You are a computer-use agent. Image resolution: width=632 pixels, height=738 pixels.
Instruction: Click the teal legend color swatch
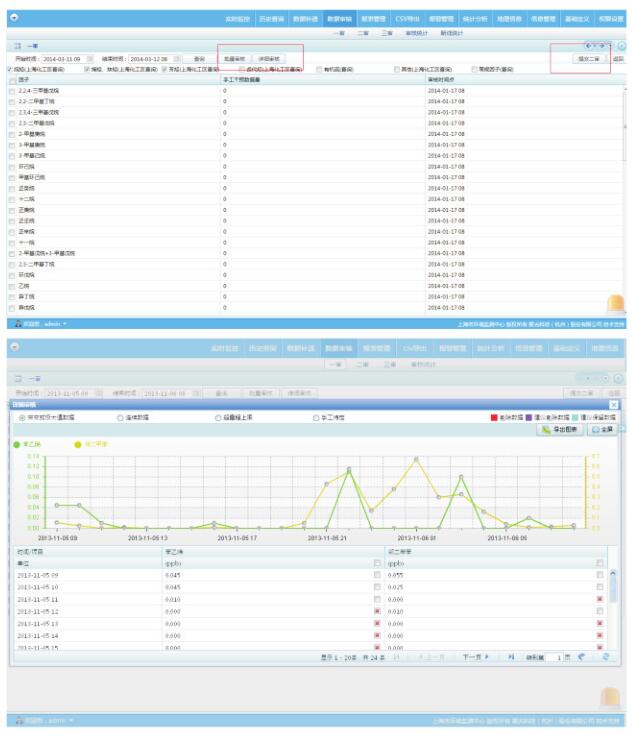point(575,417)
